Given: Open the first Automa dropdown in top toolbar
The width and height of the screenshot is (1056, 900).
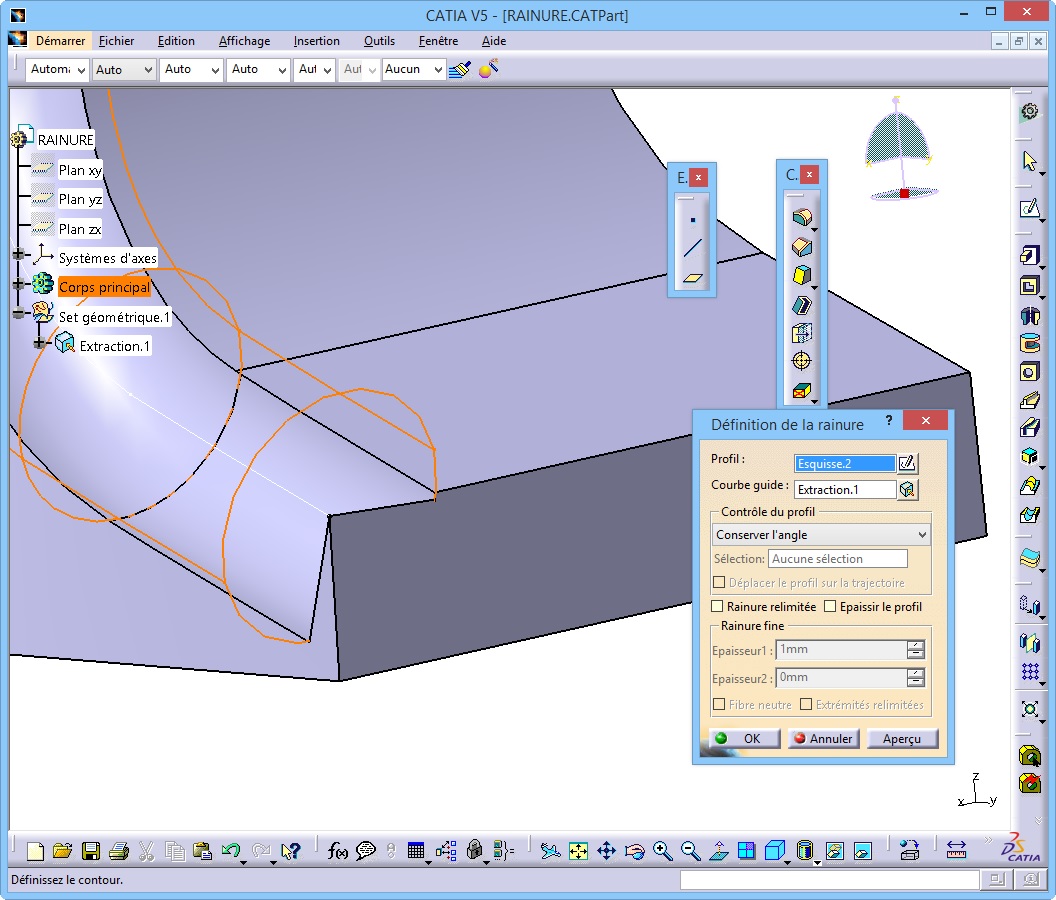Looking at the screenshot, I should pos(57,69).
